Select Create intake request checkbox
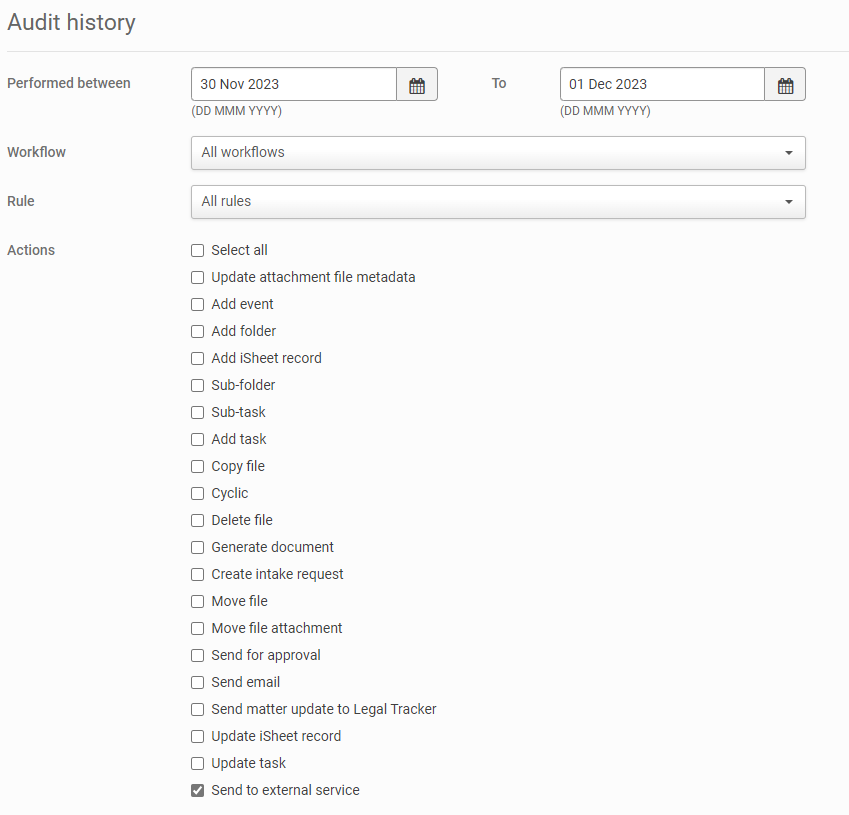The width and height of the screenshot is (849, 815). (x=198, y=575)
